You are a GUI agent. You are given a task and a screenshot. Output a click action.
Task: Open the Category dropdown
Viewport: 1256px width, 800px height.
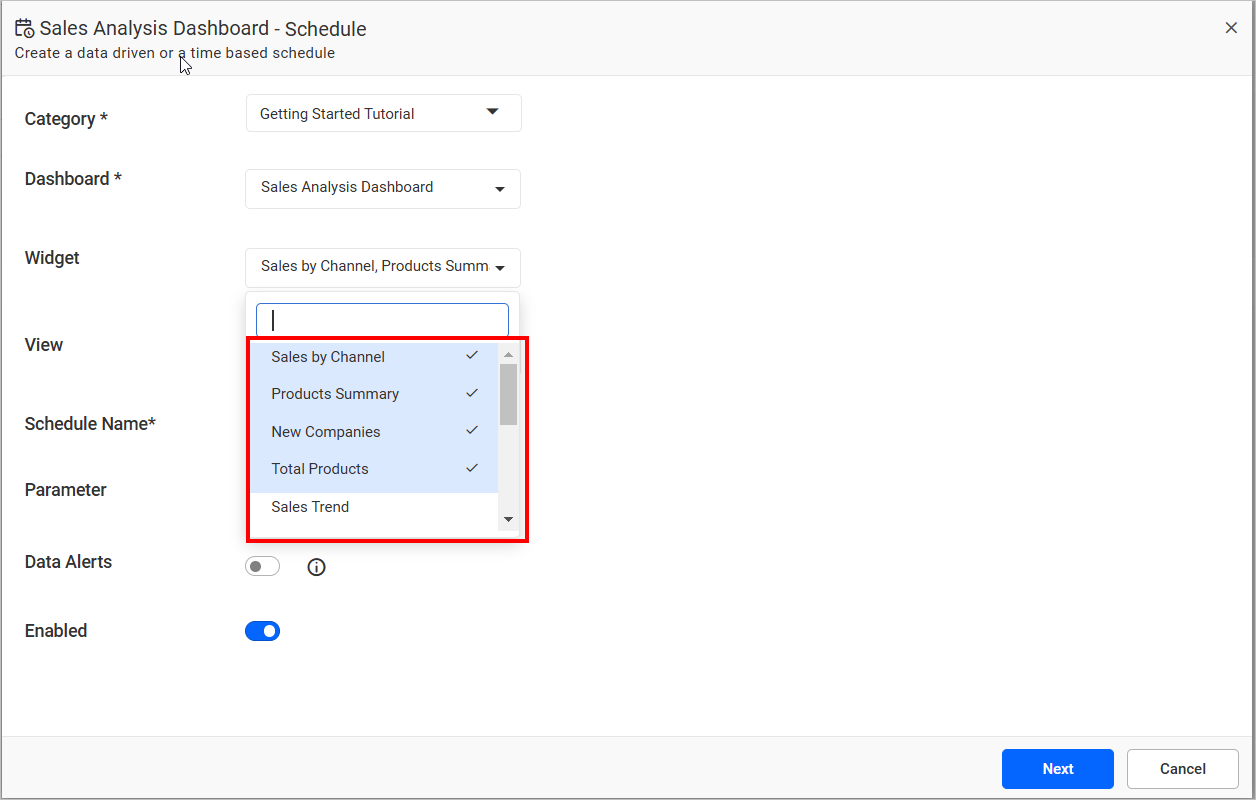[383, 113]
